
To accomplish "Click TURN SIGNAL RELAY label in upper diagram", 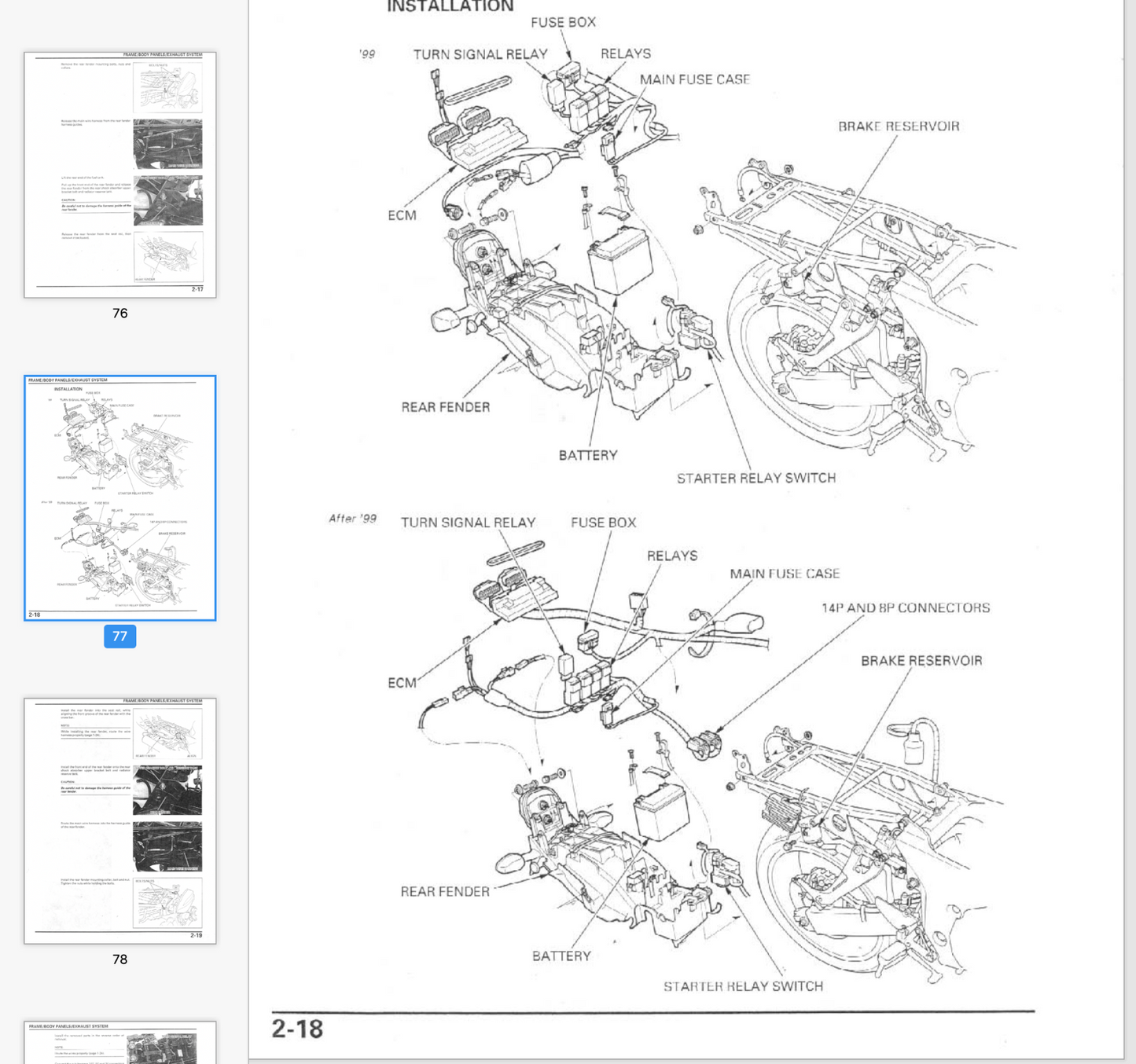I will click(480, 54).
